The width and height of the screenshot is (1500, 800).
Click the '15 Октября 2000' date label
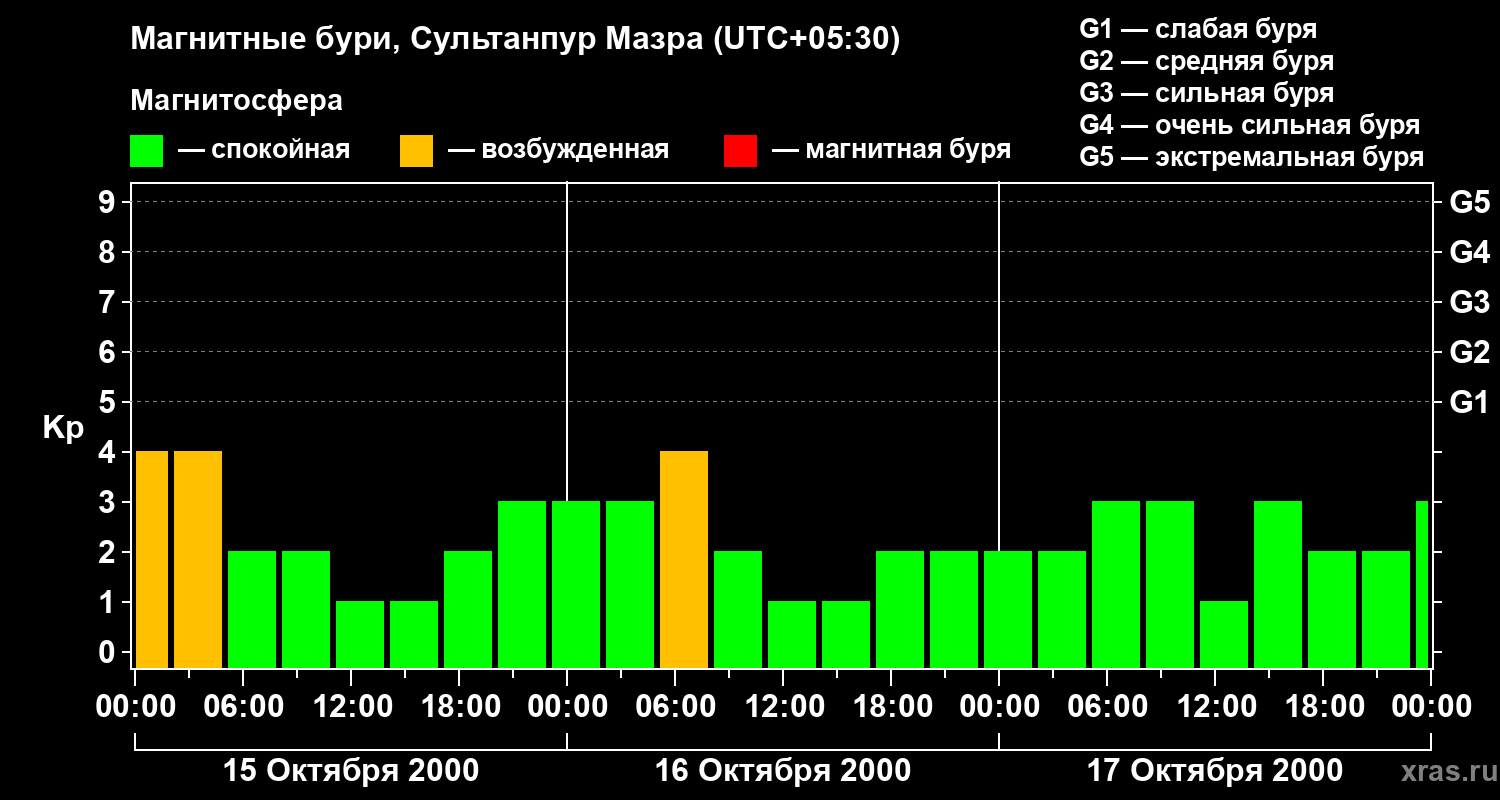[351, 771]
